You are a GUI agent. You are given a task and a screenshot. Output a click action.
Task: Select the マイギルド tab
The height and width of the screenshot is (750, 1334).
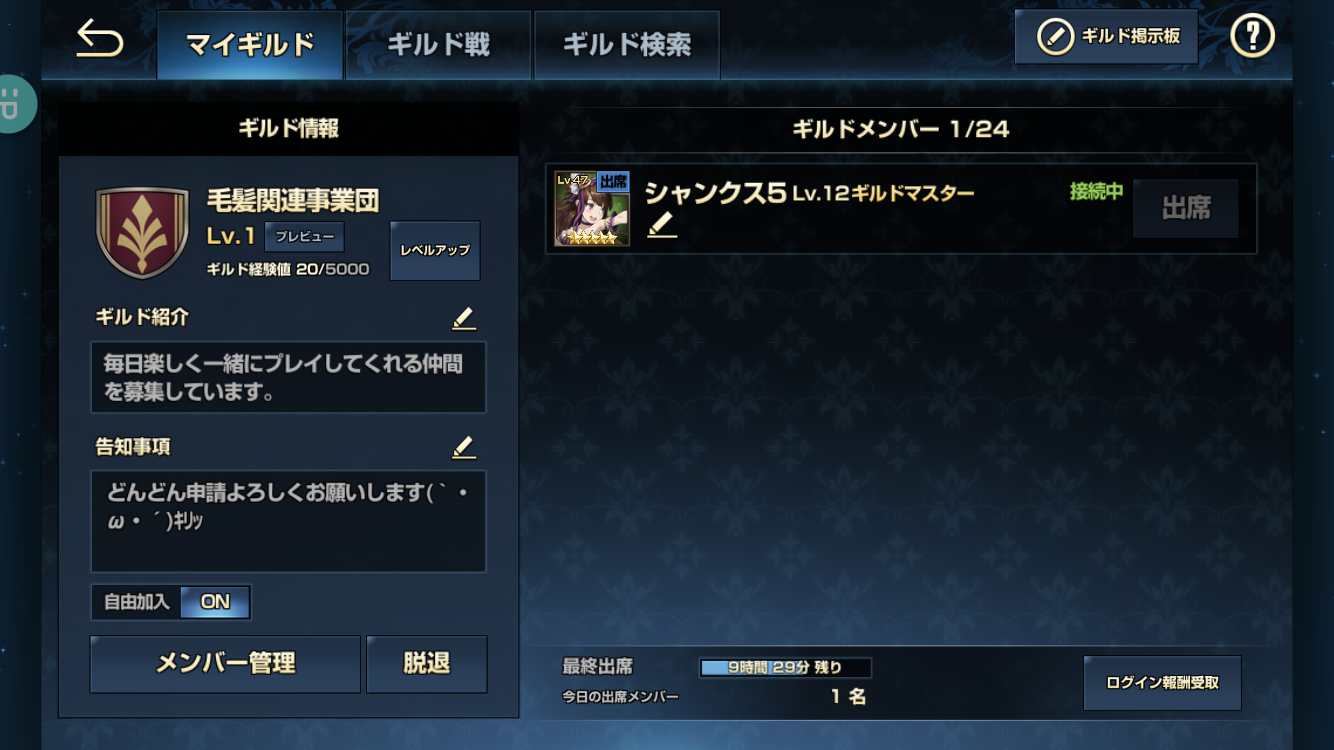pos(250,45)
